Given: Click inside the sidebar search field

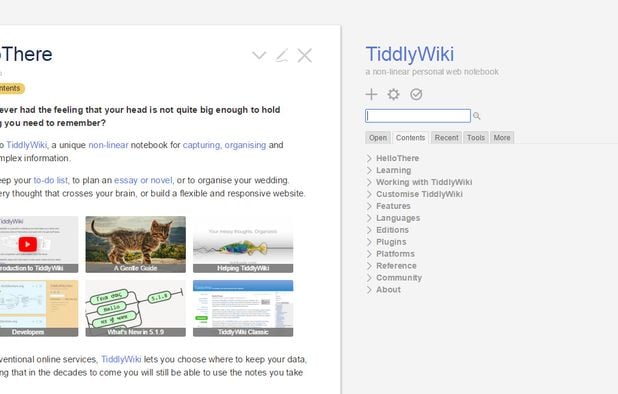Looking at the screenshot, I should tap(418, 116).
